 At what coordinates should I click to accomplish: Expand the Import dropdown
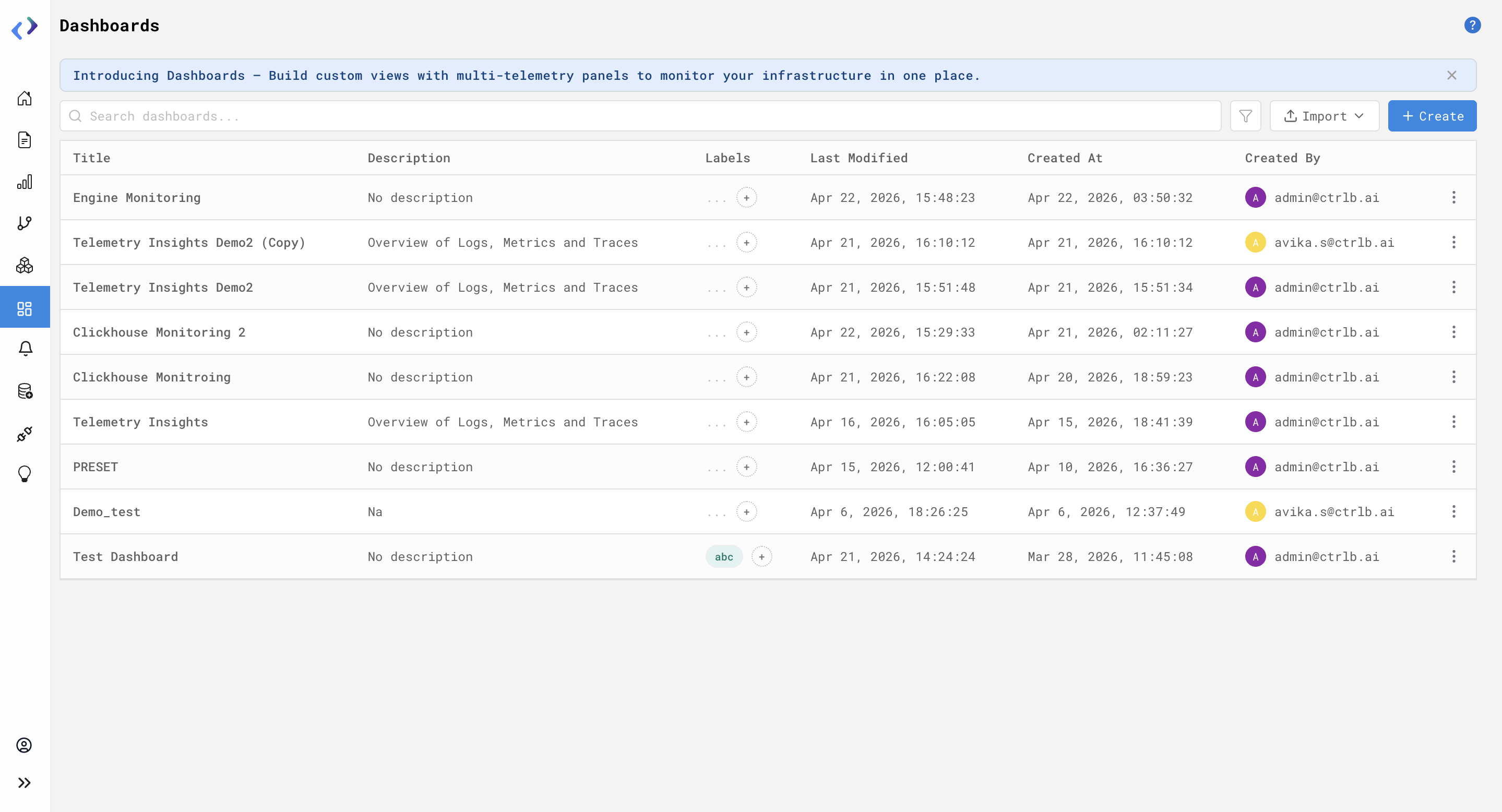[1324, 116]
